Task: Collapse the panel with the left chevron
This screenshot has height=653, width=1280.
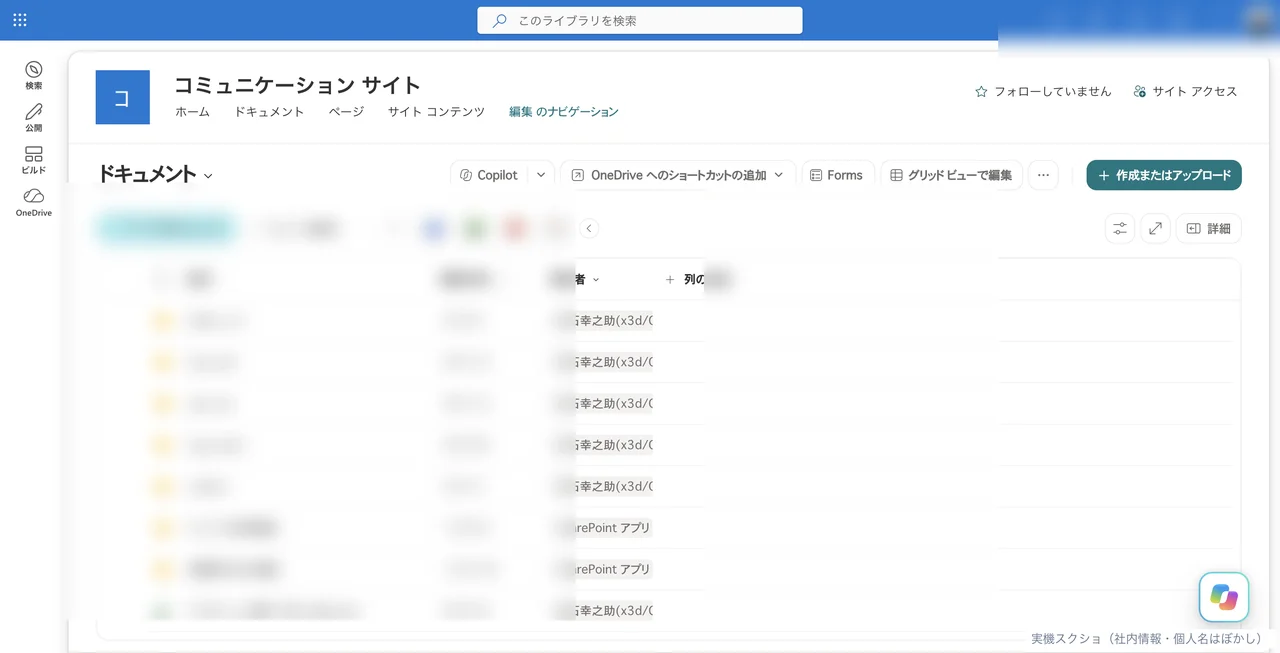Action: click(589, 228)
